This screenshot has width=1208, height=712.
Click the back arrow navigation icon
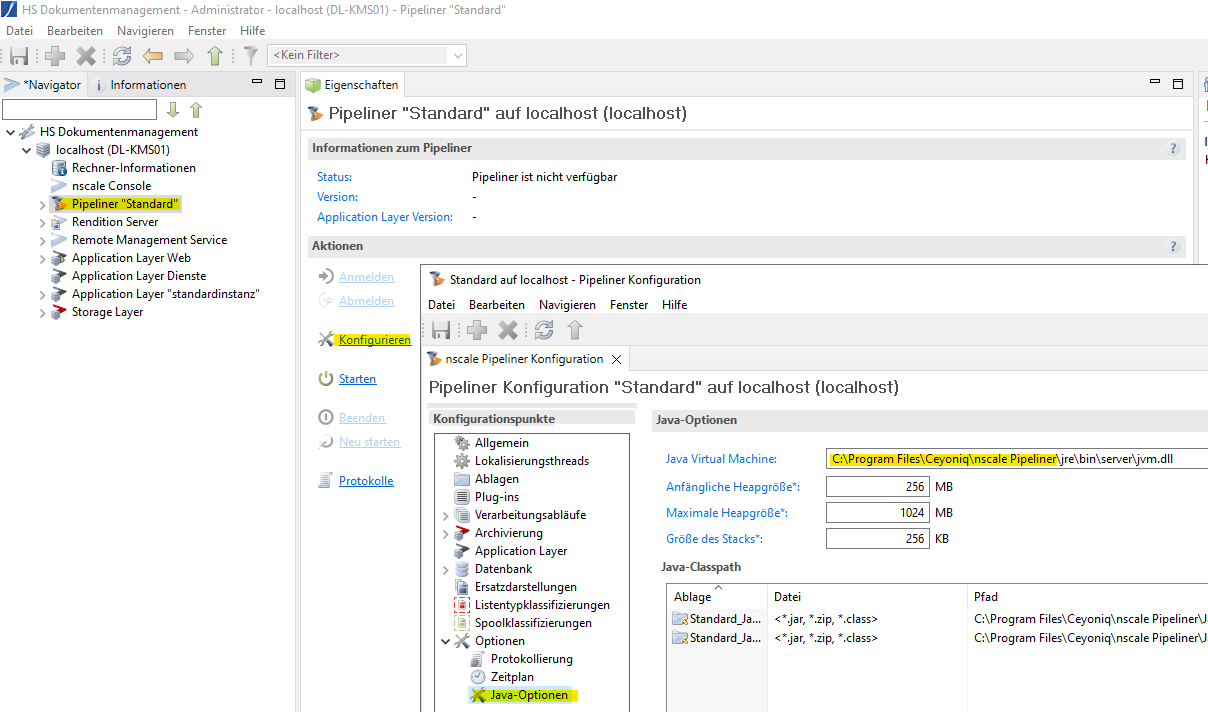153,56
